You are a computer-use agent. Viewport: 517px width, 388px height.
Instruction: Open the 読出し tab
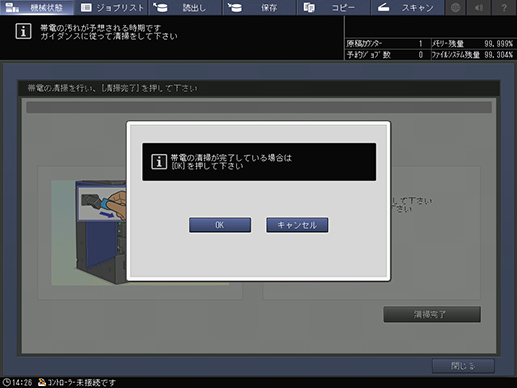[185, 7]
